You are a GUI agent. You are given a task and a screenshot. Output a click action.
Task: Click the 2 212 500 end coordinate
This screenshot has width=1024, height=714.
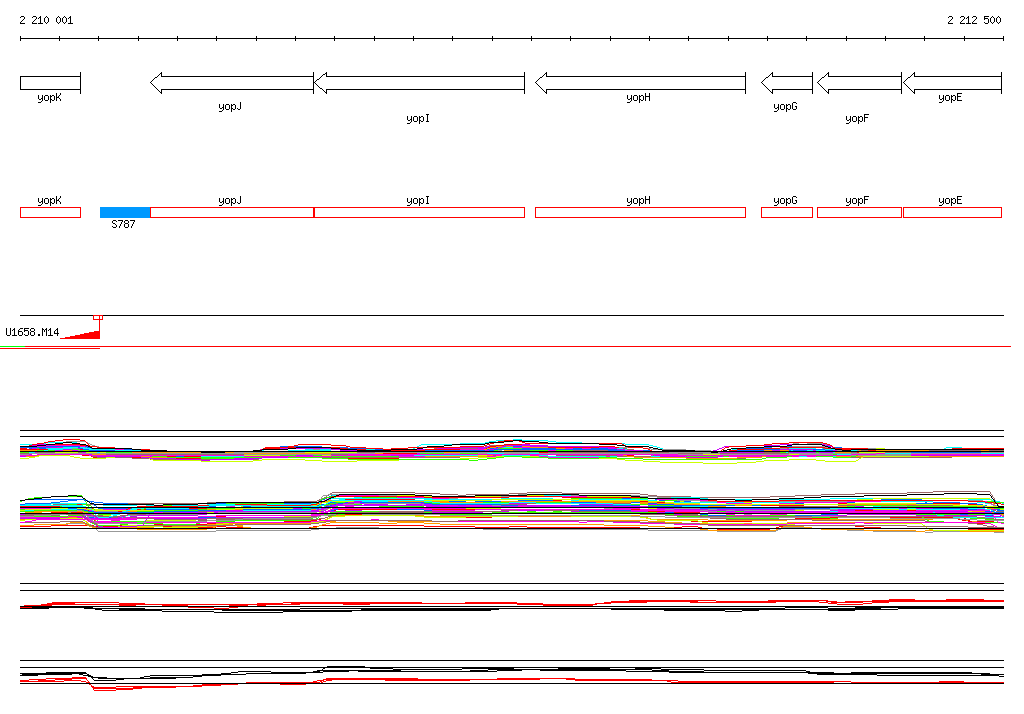974,20
